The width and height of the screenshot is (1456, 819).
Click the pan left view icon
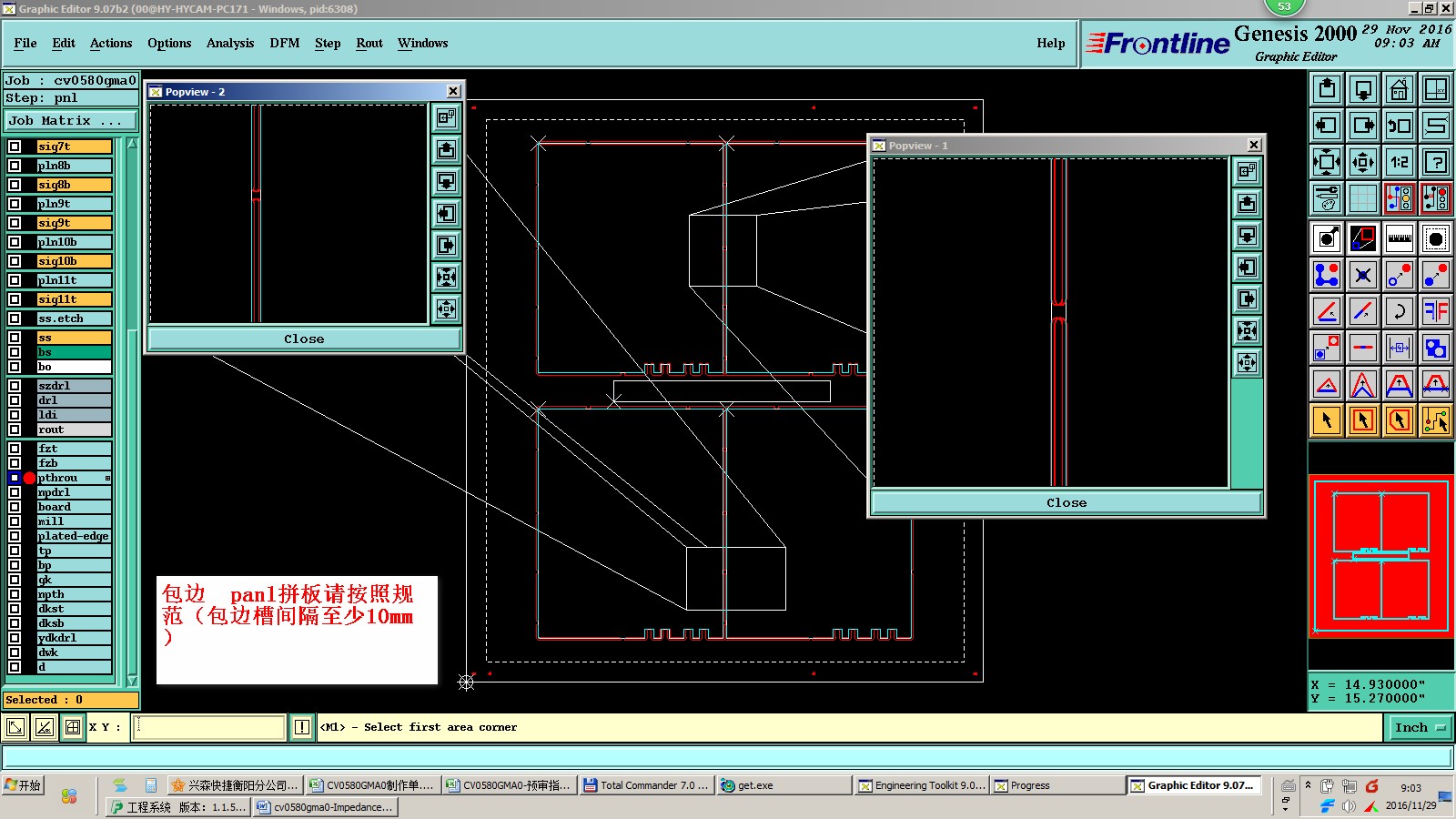pos(1327,126)
